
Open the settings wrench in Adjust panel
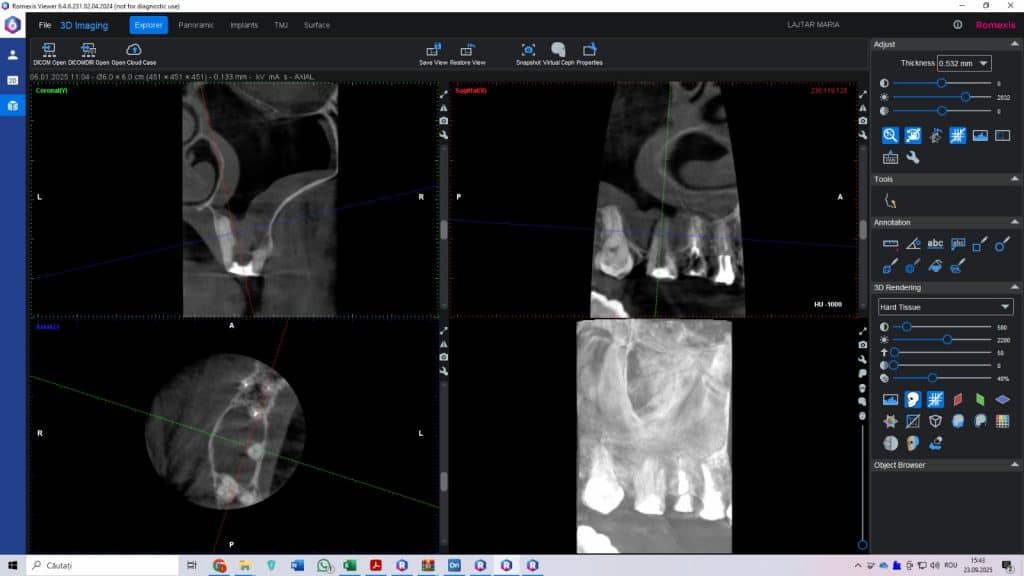(912, 157)
